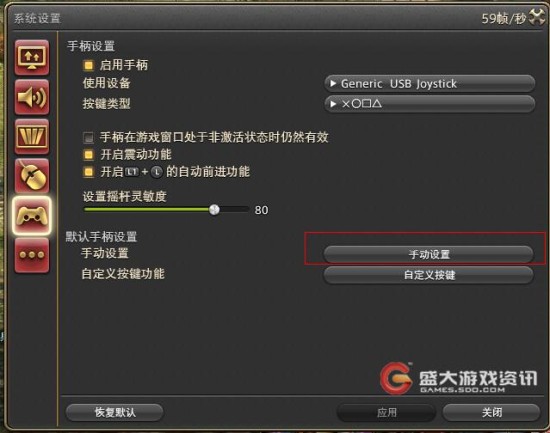This screenshot has width=550, height=433.
Task: Expand the ×○□△ button type dropdown
Action: pos(430,104)
